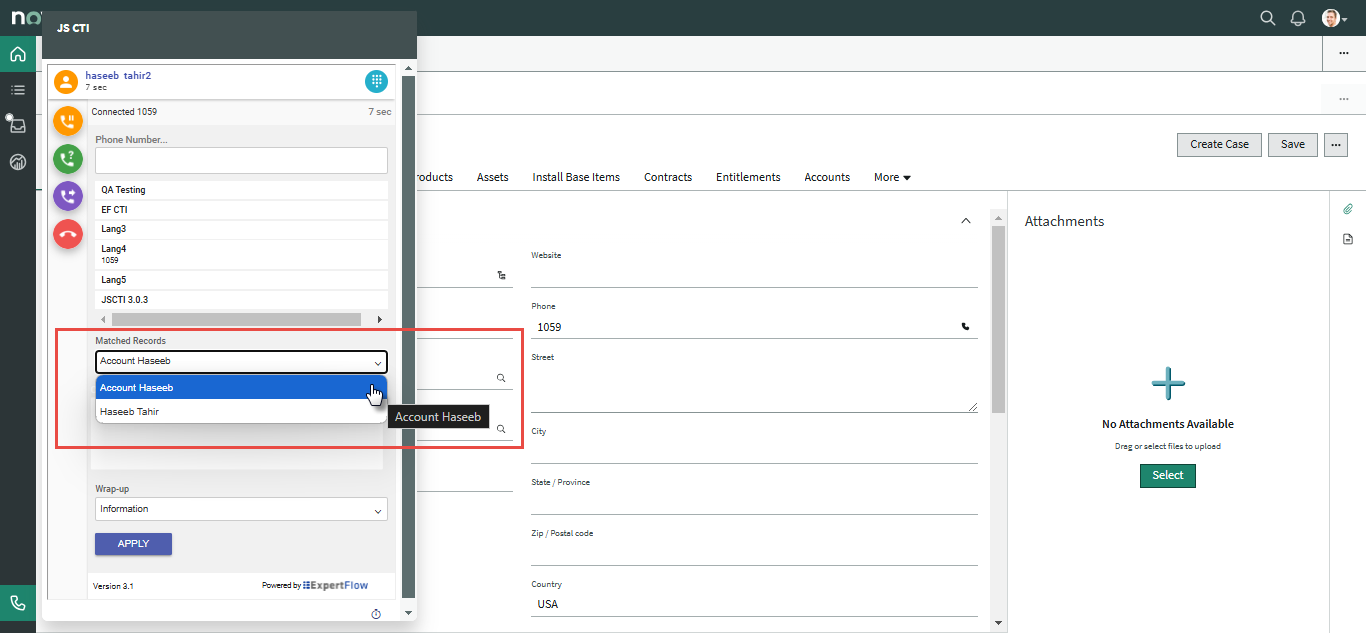Screen dimensions: 1366x633
Task: Expand the Matched Records dropdown
Action: pyautogui.click(x=241, y=362)
